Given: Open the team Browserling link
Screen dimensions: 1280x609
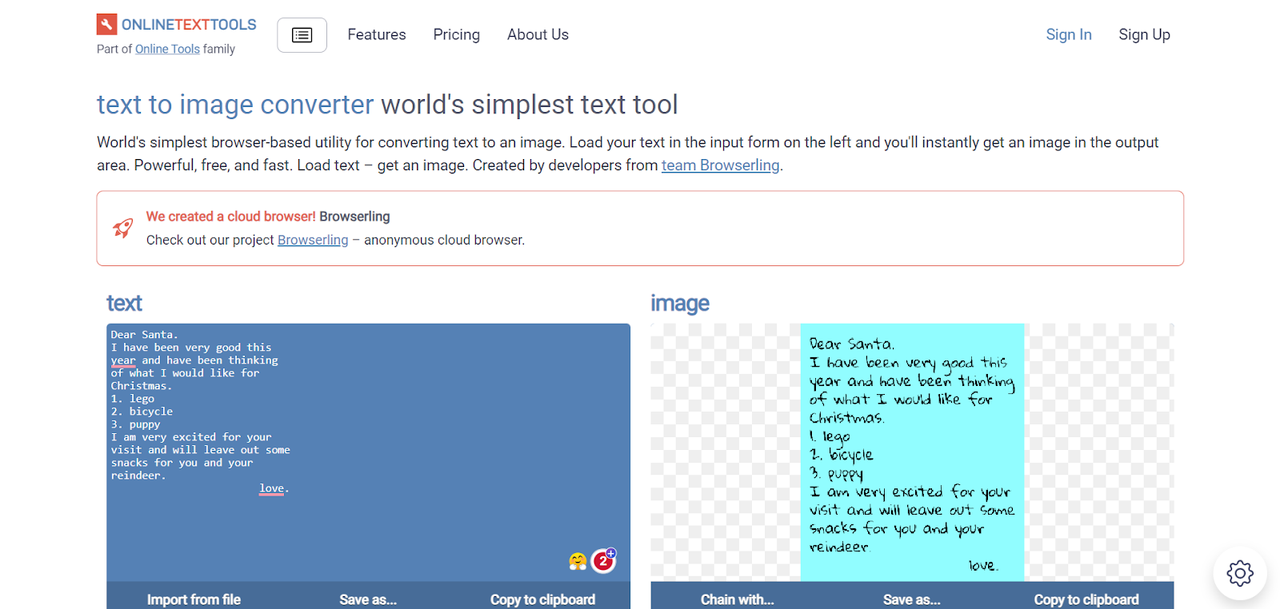Looking at the screenshot, I should 720,165.
